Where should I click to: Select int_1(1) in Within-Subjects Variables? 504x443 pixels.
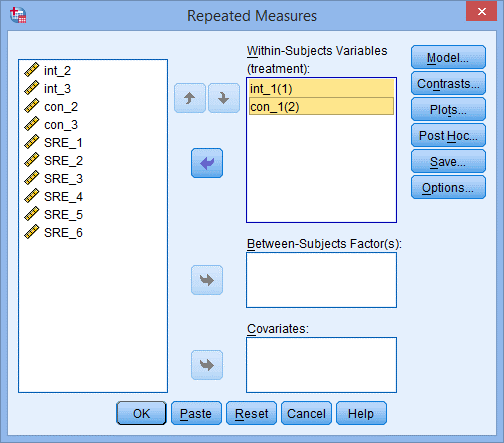[x=321, y=89]
